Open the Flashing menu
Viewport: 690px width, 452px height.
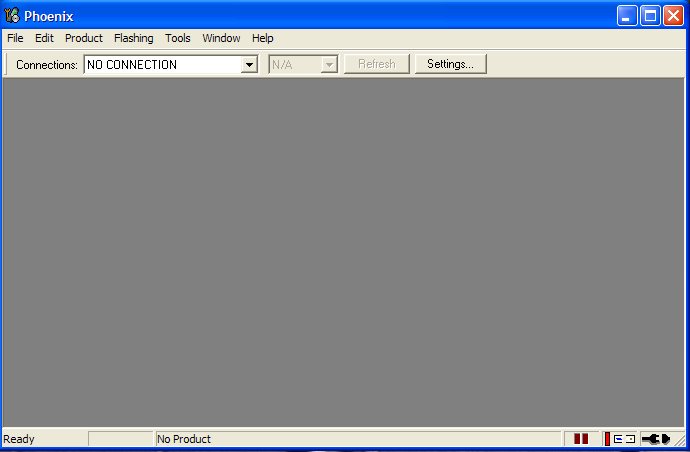click(133, 38)
